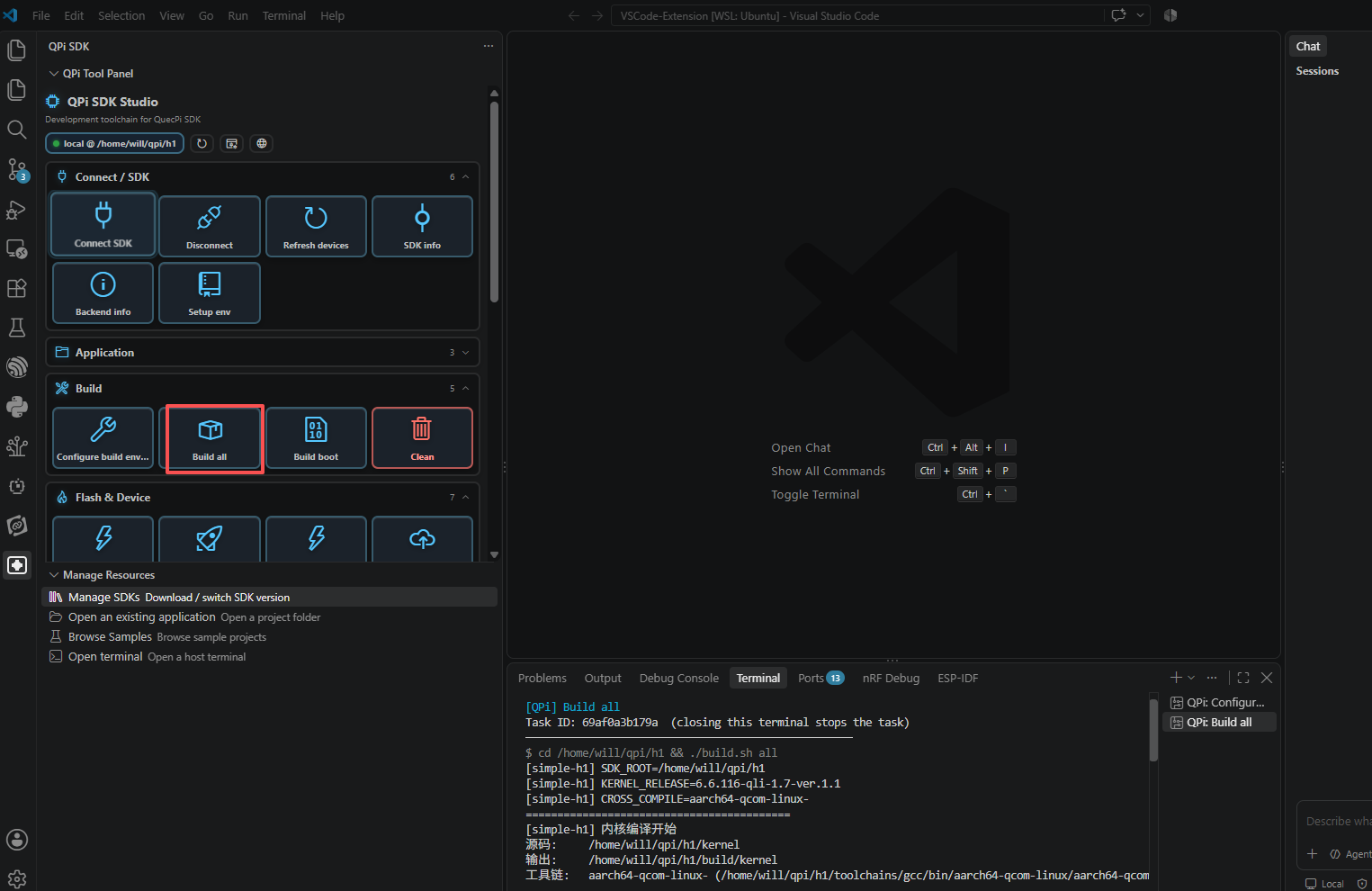Click Open terminal row in Manage Resources
1372x891 pixels.
(269, 656)
